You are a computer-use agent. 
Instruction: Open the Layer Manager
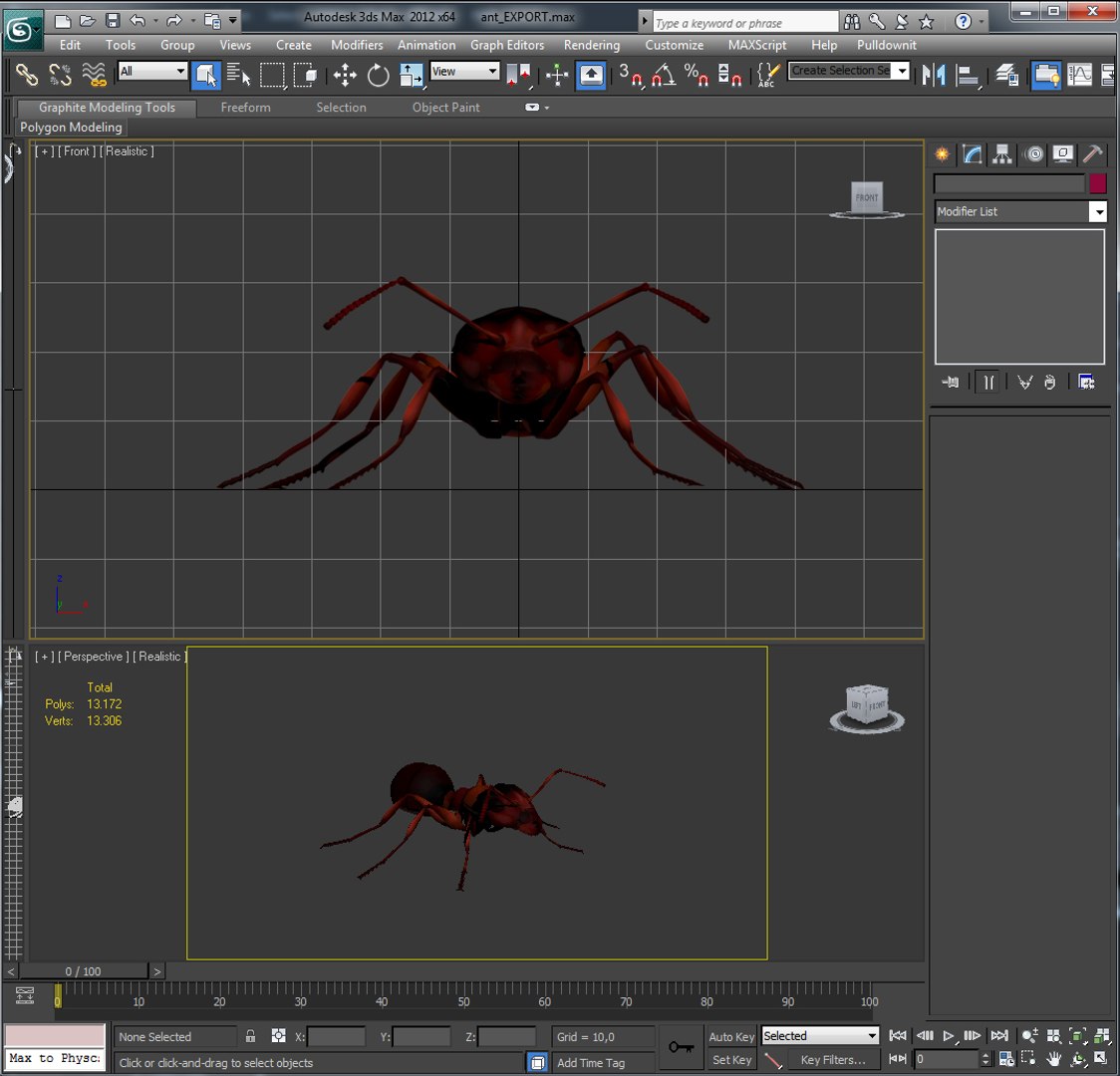click(1006, 75)
